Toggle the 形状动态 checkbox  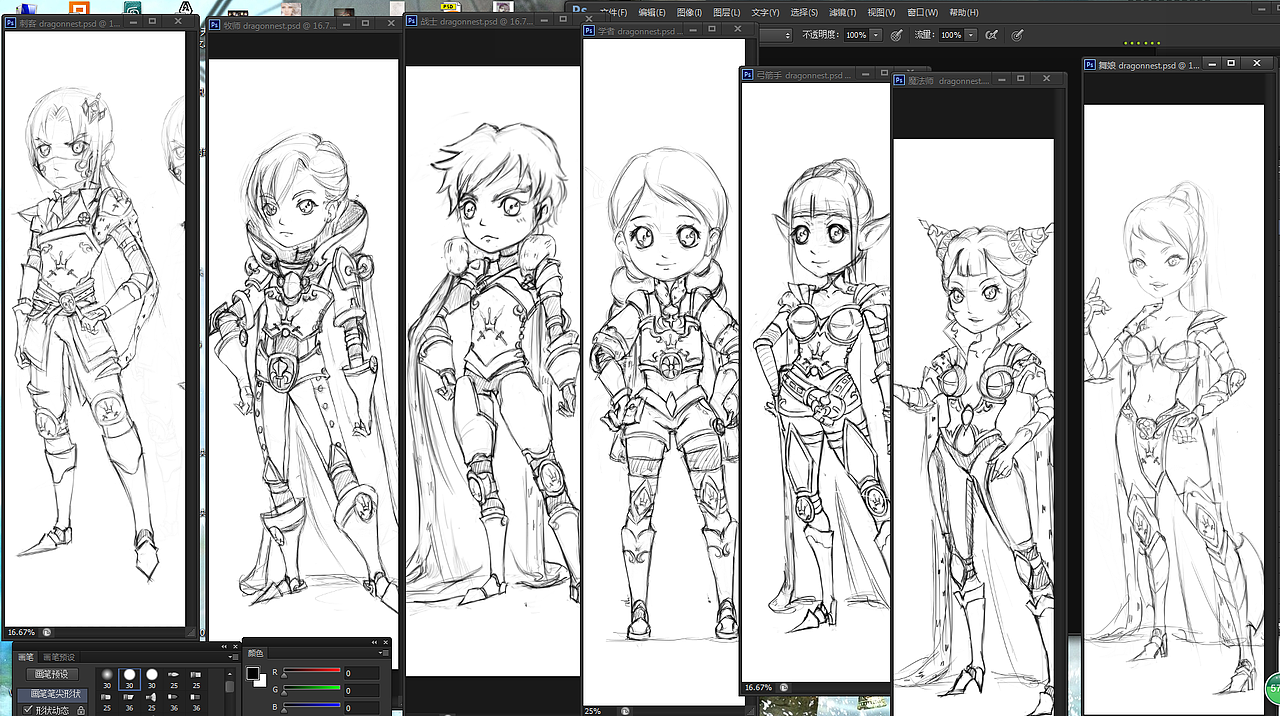tap(28, 710)
